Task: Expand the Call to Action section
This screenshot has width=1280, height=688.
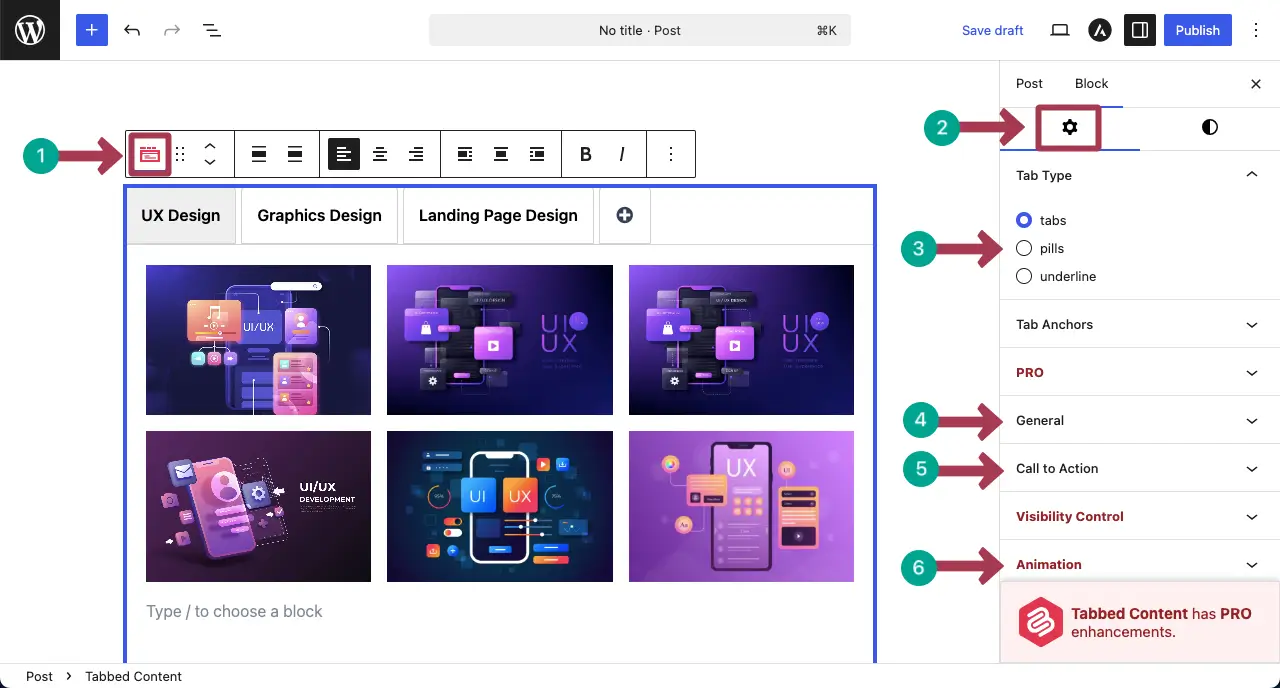Action: pyautogui.click(x=1140, y=468)
